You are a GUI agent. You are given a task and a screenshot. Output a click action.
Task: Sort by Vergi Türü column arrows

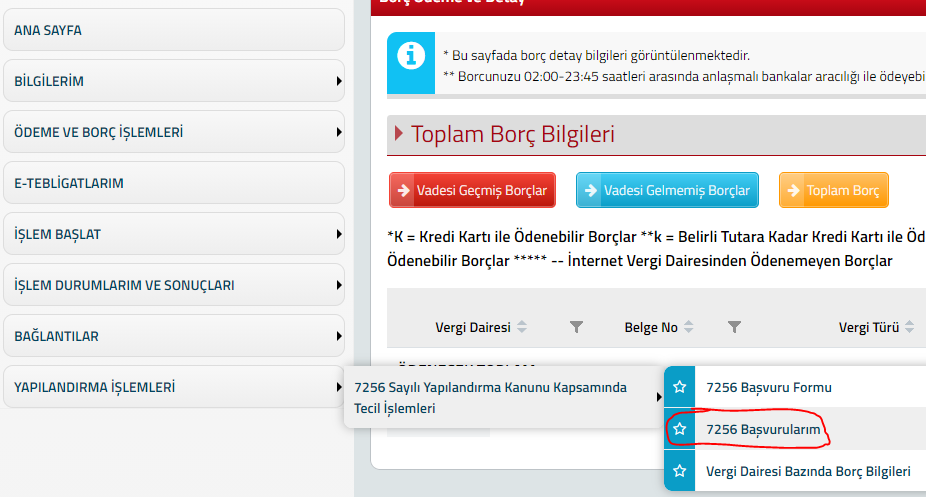tap(910, 327)
